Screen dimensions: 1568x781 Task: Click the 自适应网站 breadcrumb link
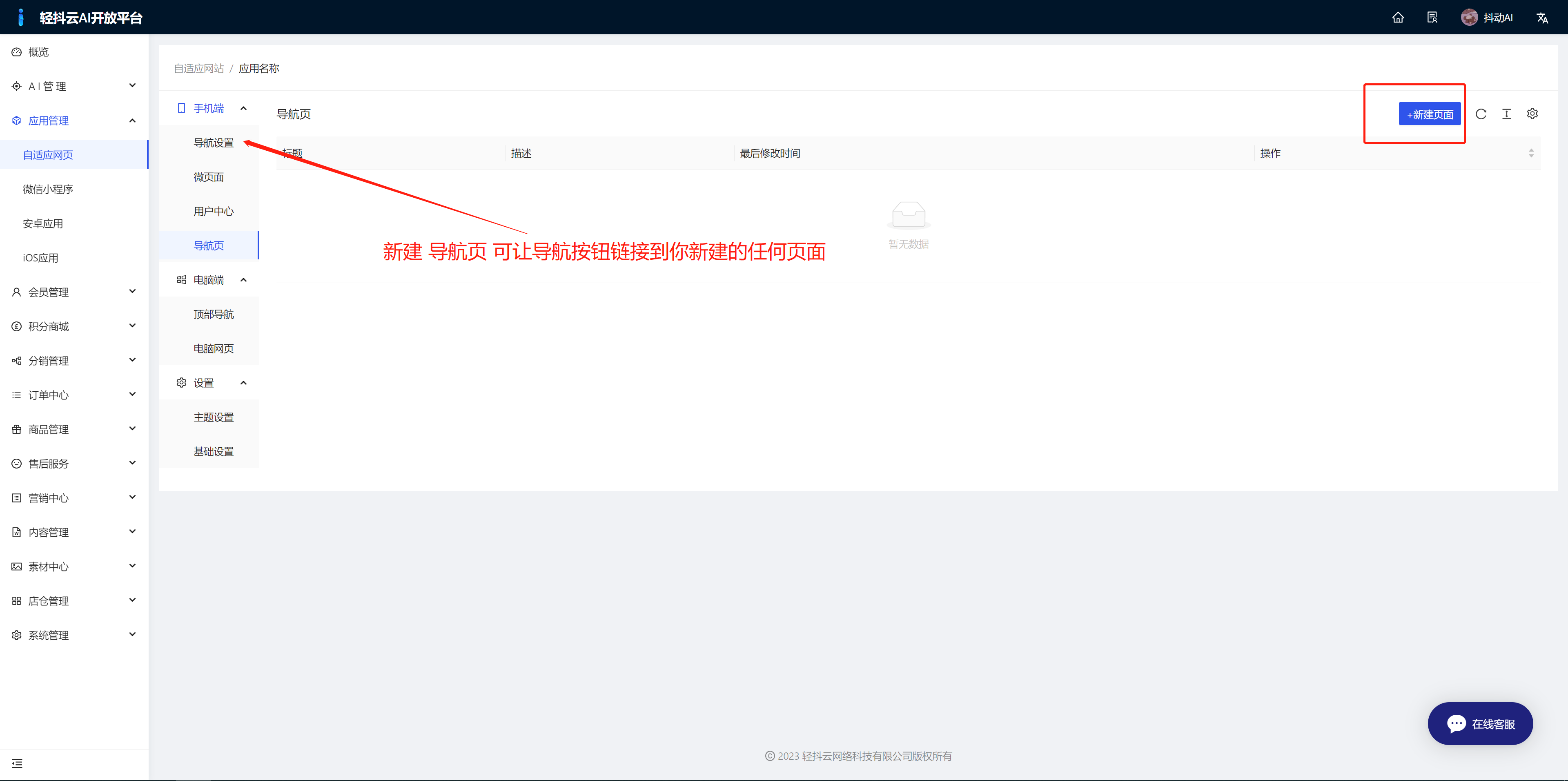pyautogui.click(x=198, y=68)
